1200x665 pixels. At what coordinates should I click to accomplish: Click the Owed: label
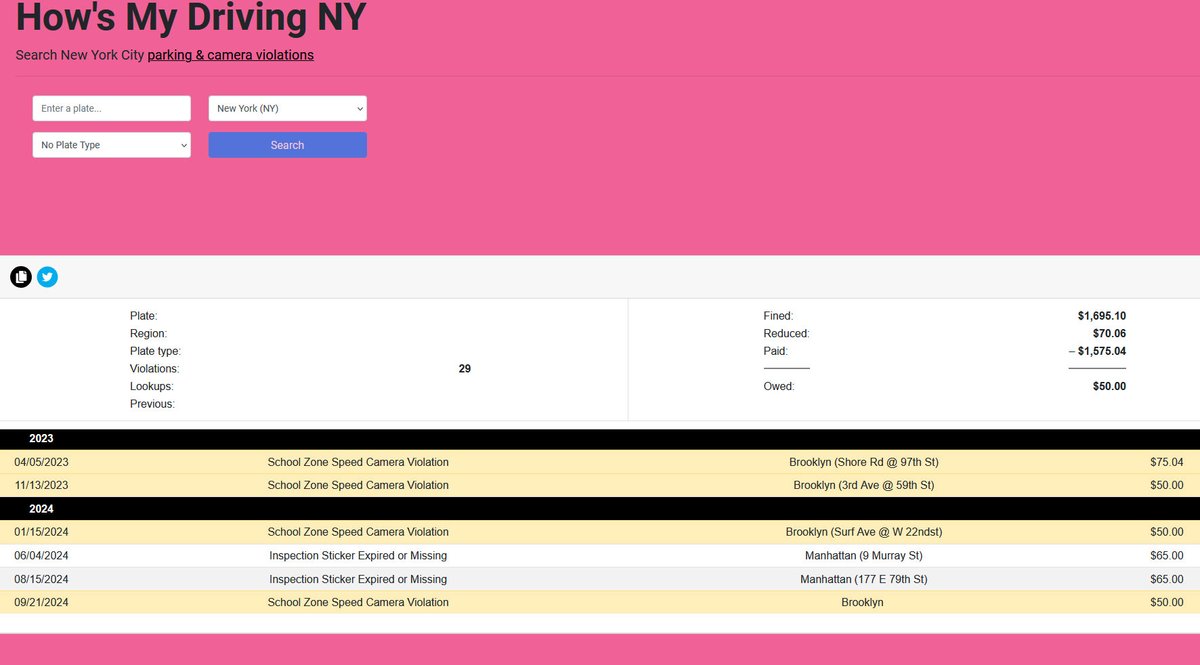[779, 386]
